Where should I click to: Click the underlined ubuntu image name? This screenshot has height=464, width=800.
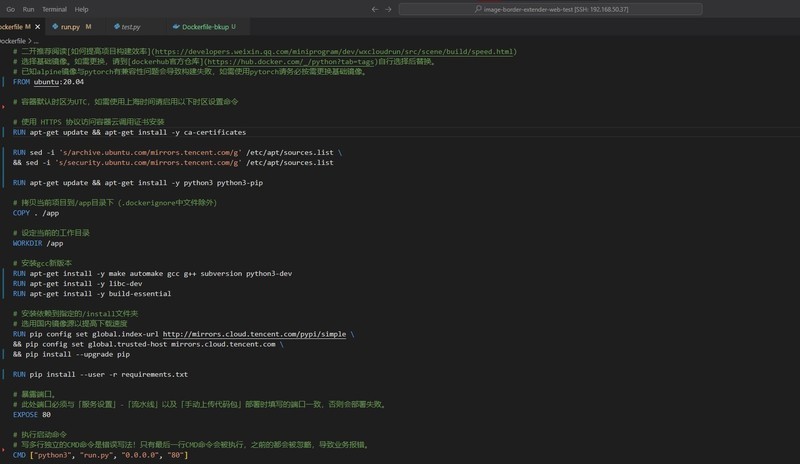tap(58, 82)
